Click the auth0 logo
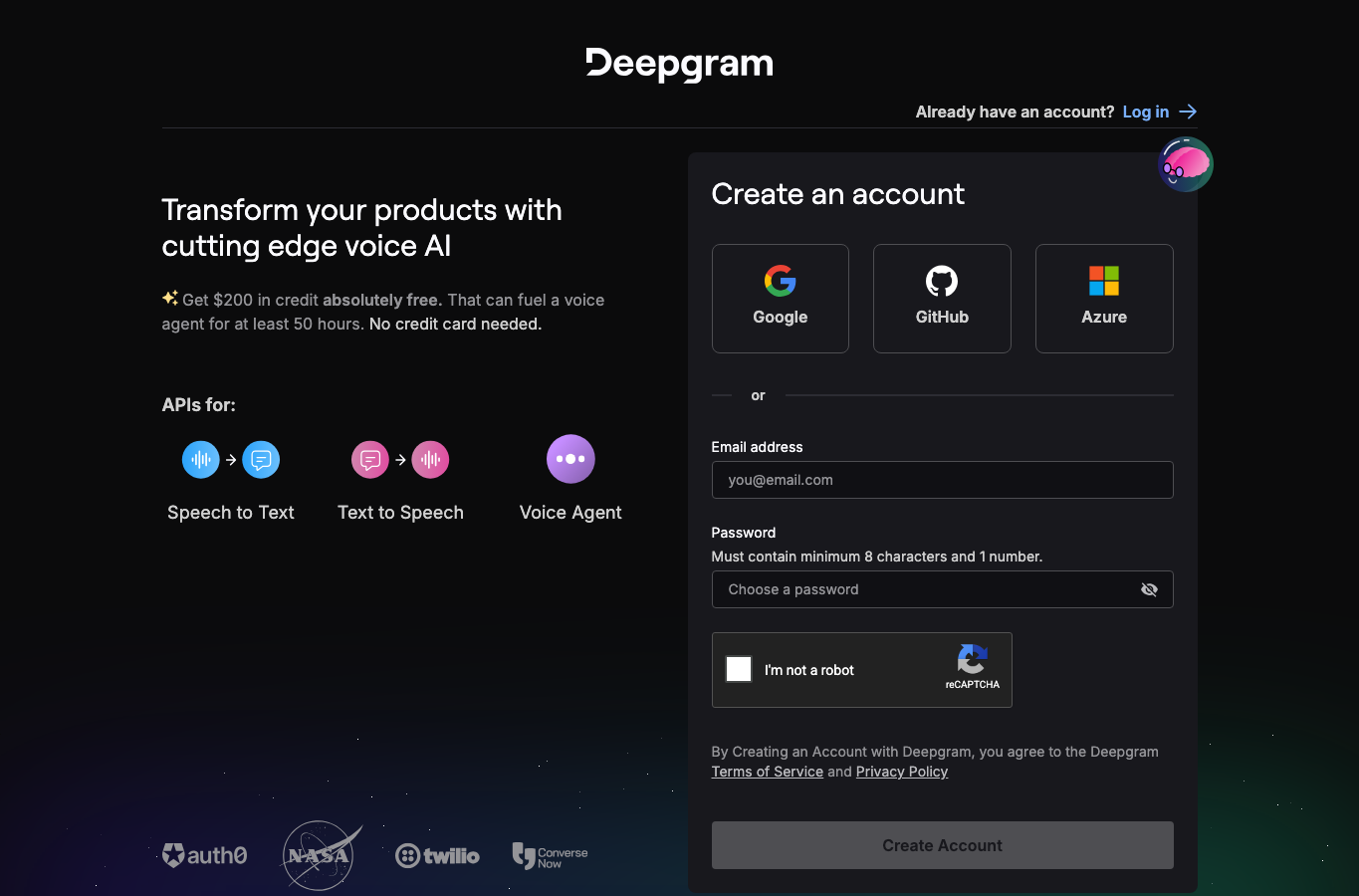 (x=205, y=855)
